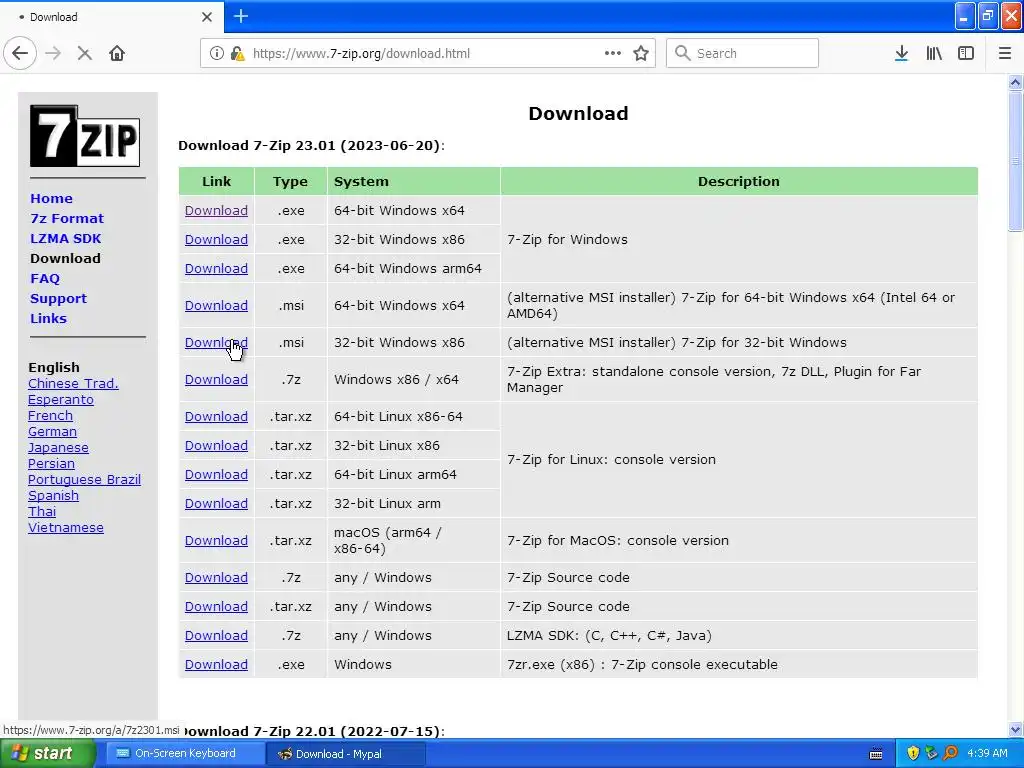Download .exe for 32-bit Windows x86

[x=216, y=240]
